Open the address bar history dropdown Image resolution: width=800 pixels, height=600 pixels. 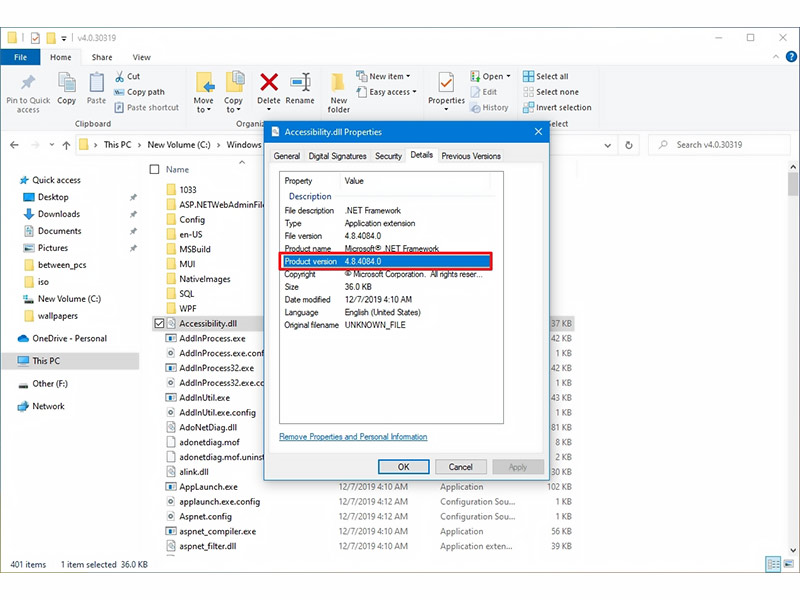[608, 145]
